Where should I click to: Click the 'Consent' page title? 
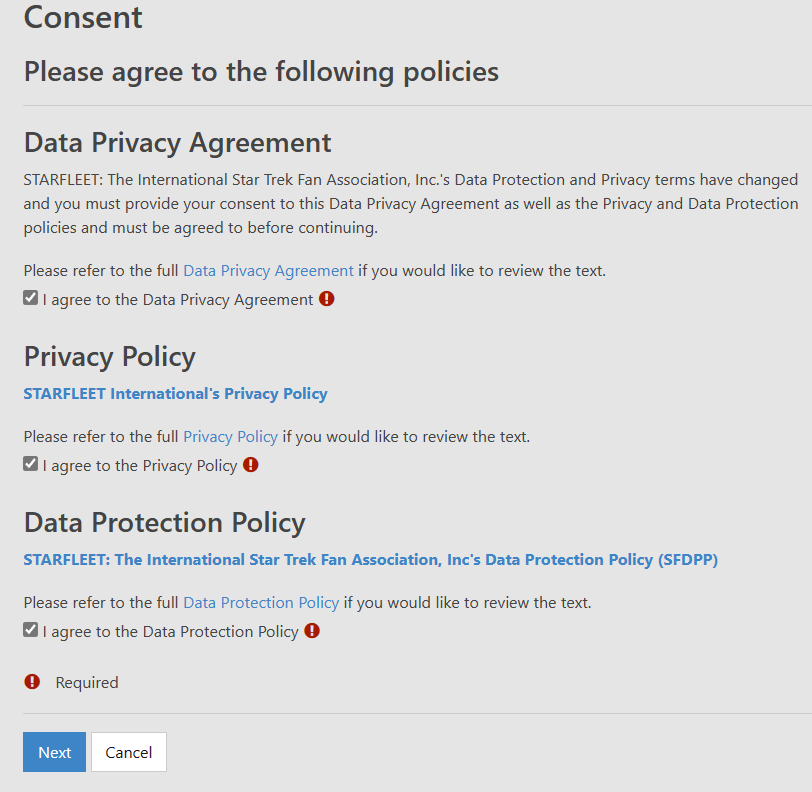click(83, 17)
